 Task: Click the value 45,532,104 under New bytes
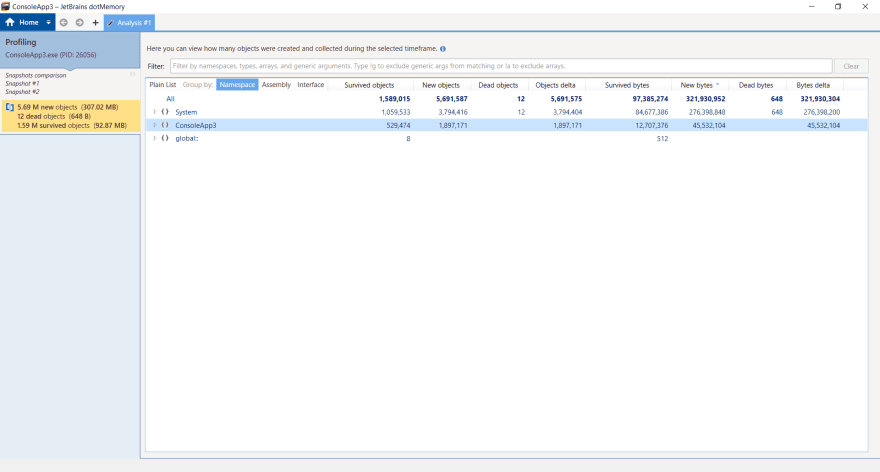(709, 125)
